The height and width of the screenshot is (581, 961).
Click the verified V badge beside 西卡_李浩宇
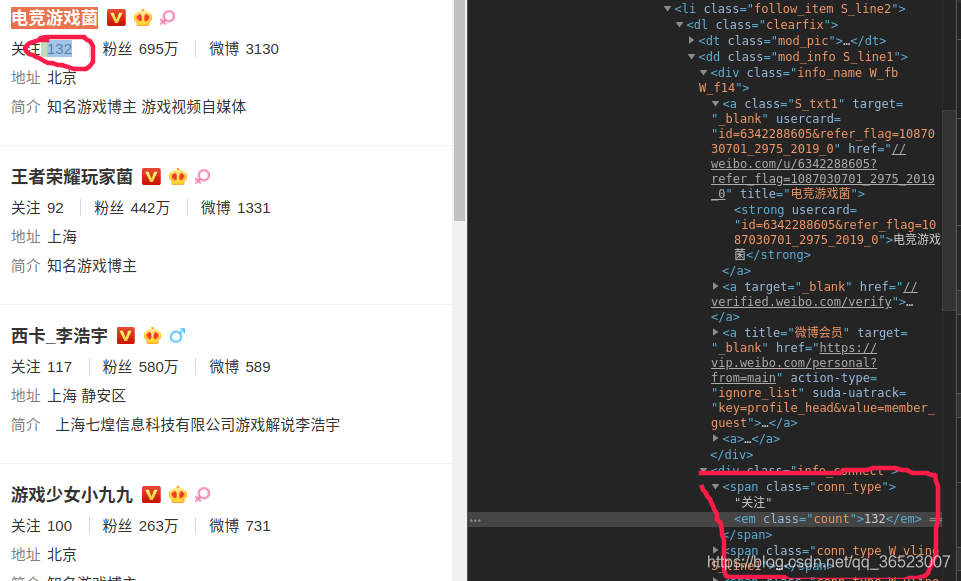pyautogui.click(x=126, y=335)
